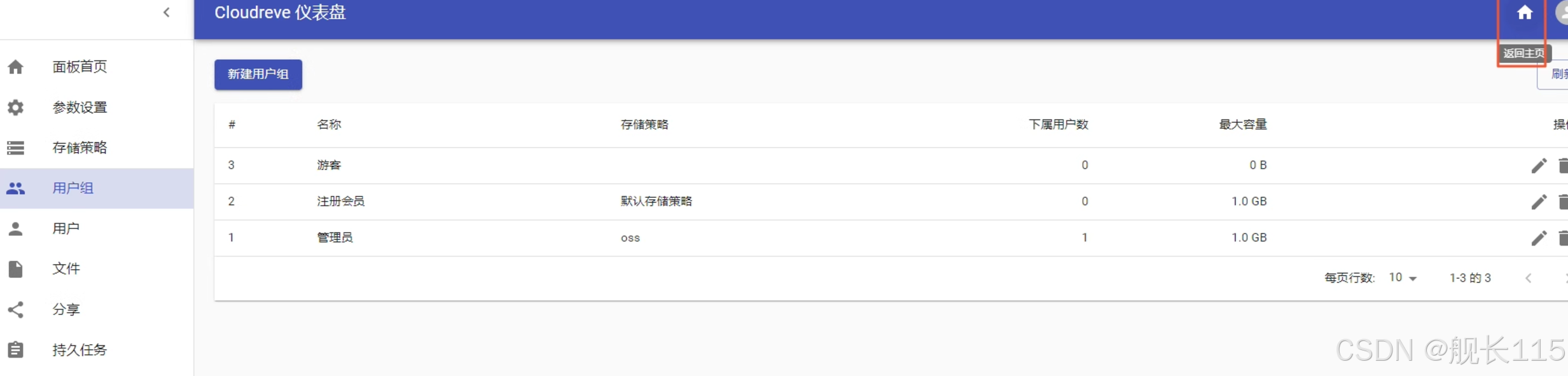Viewport: 1568px width, 376px height.
Task: Click the 名称 column header
Action: point(329,125)
